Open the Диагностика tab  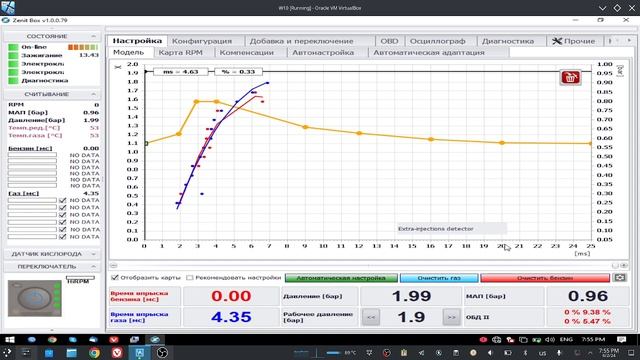click(507, 41)
